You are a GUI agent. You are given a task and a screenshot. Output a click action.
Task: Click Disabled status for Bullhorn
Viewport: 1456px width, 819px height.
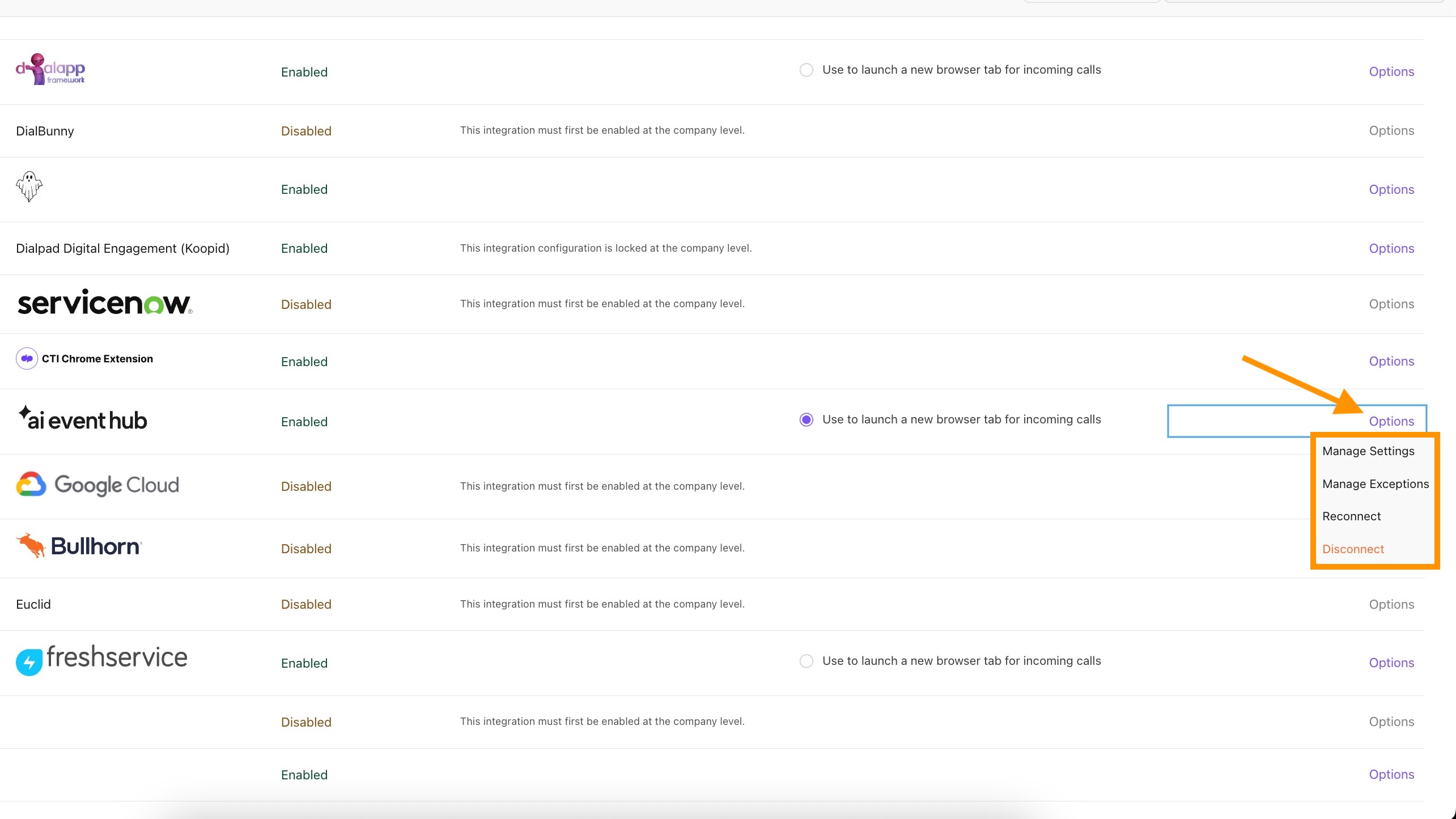[x=306, y=549]
